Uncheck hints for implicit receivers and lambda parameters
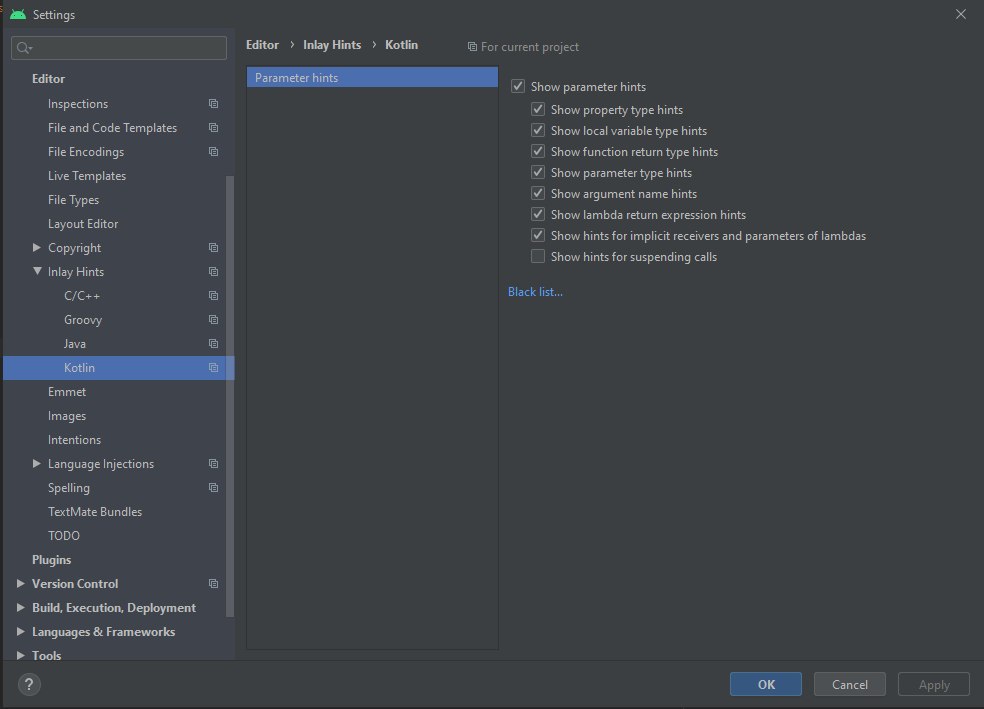The height and width of the screenshot is (709, 984). pyautogui.click(x=538, y=235)
